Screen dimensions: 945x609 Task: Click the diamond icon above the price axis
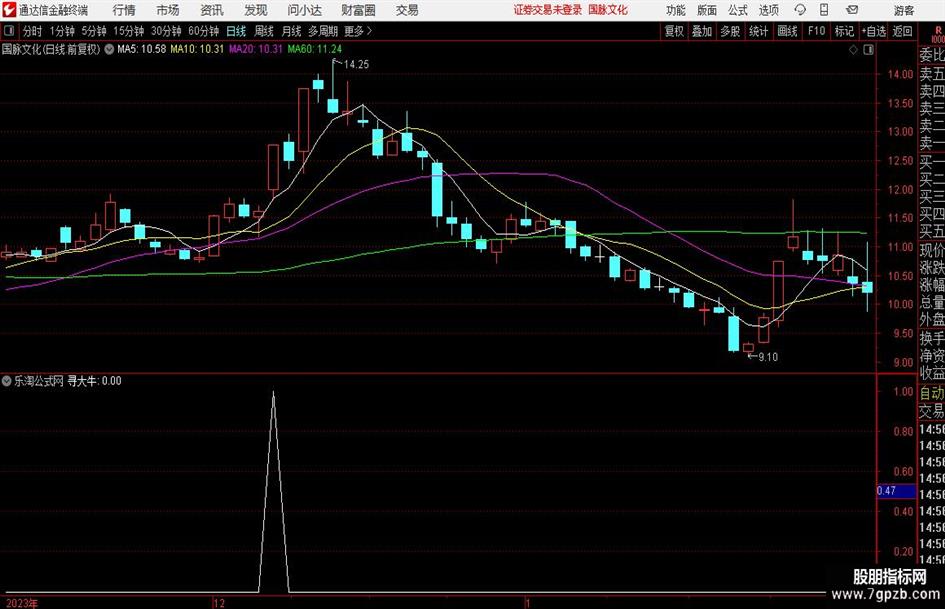pos(853,50)
